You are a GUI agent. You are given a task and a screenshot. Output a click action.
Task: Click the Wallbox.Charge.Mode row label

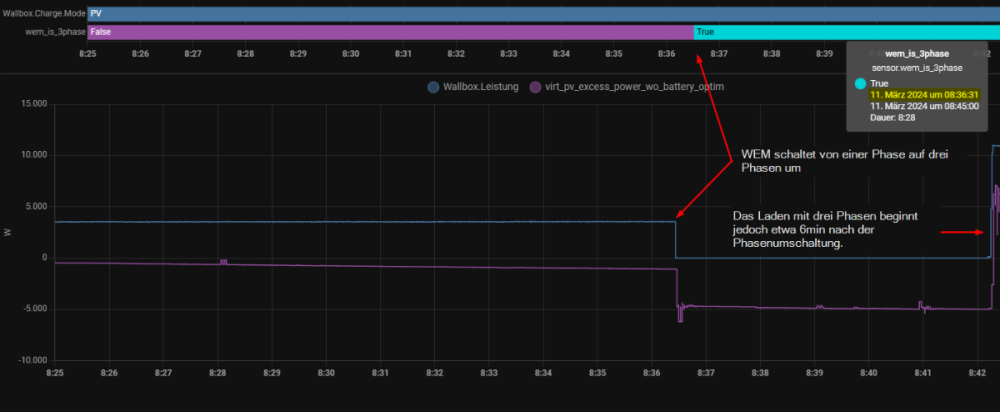[43, 14]
